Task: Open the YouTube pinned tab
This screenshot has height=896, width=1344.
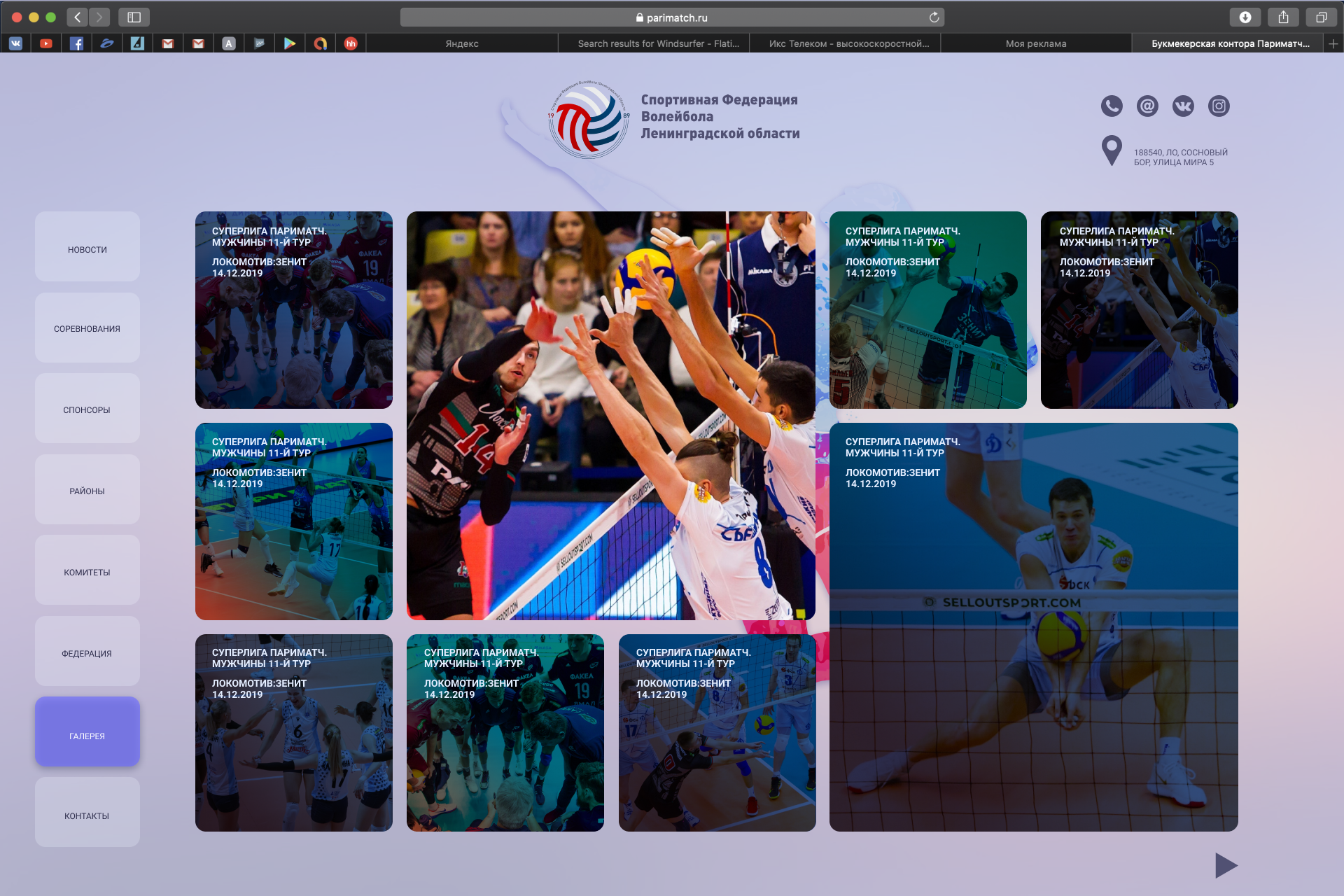Action: [46, 43]
